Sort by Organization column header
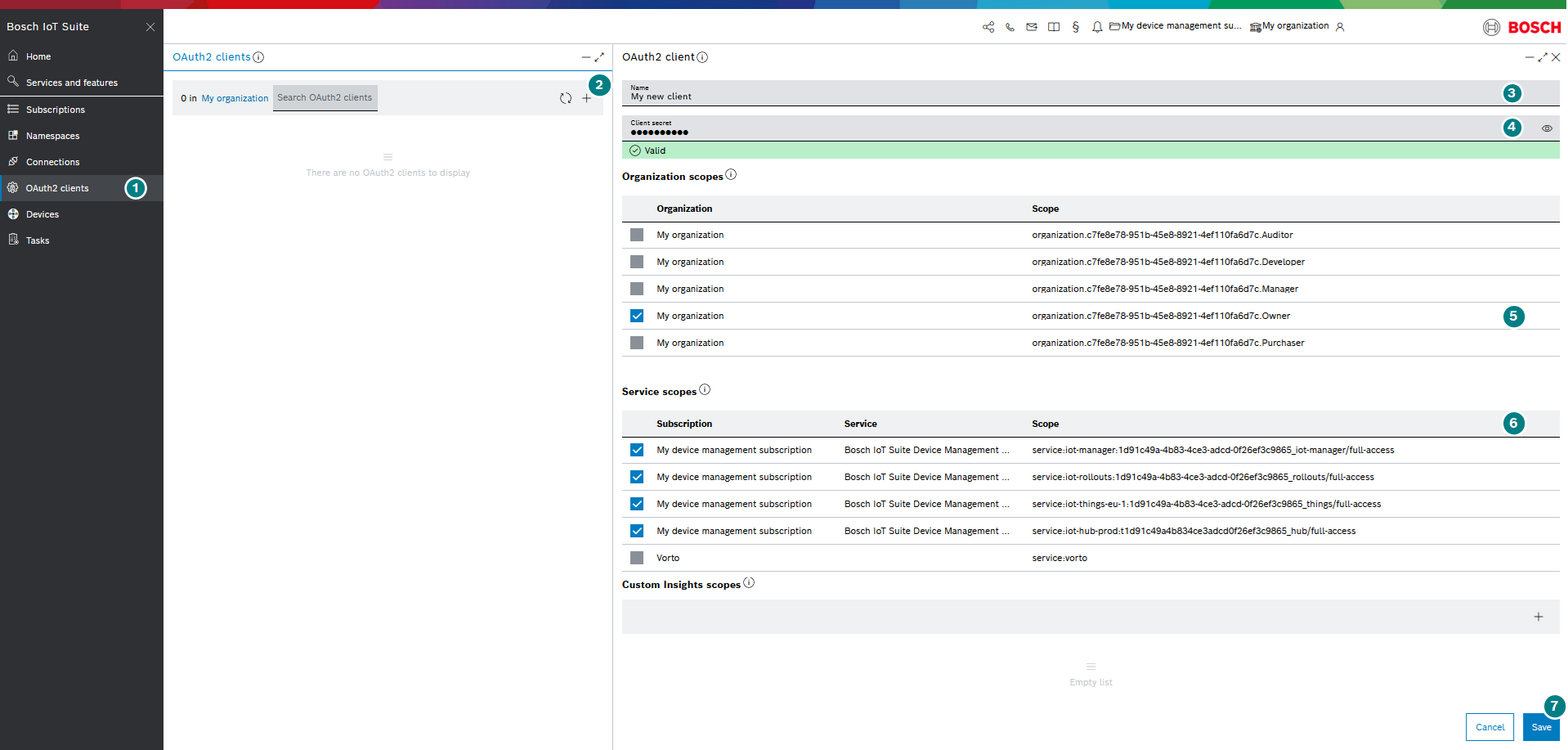 point(684,209)
